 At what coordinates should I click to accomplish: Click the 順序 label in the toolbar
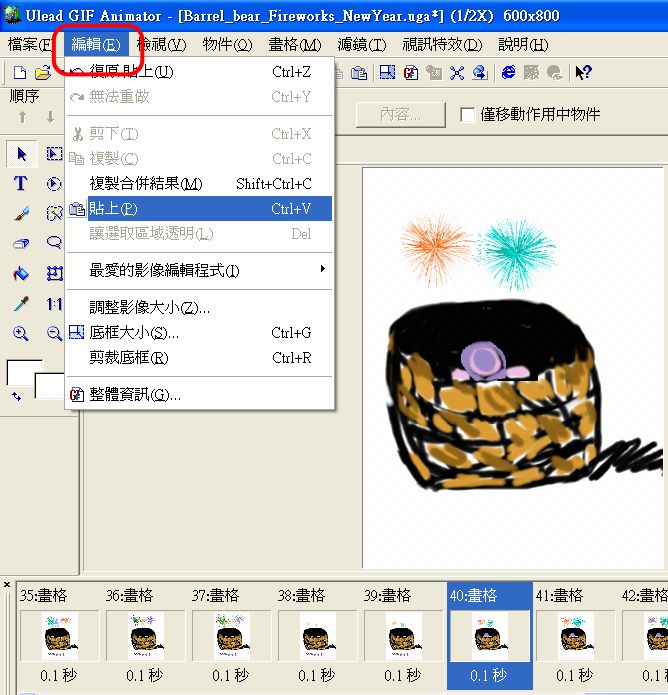coord(24,96)
